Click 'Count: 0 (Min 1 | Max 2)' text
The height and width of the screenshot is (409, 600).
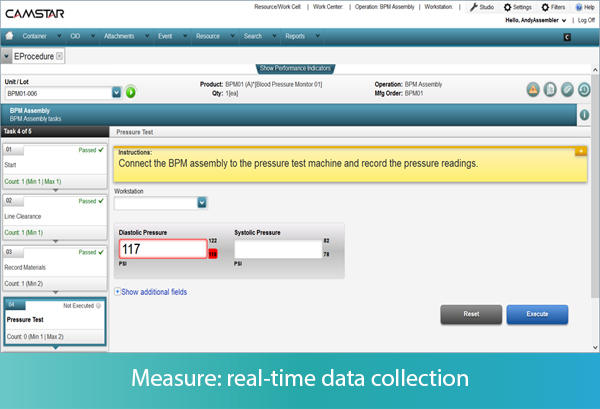point(35,337)
